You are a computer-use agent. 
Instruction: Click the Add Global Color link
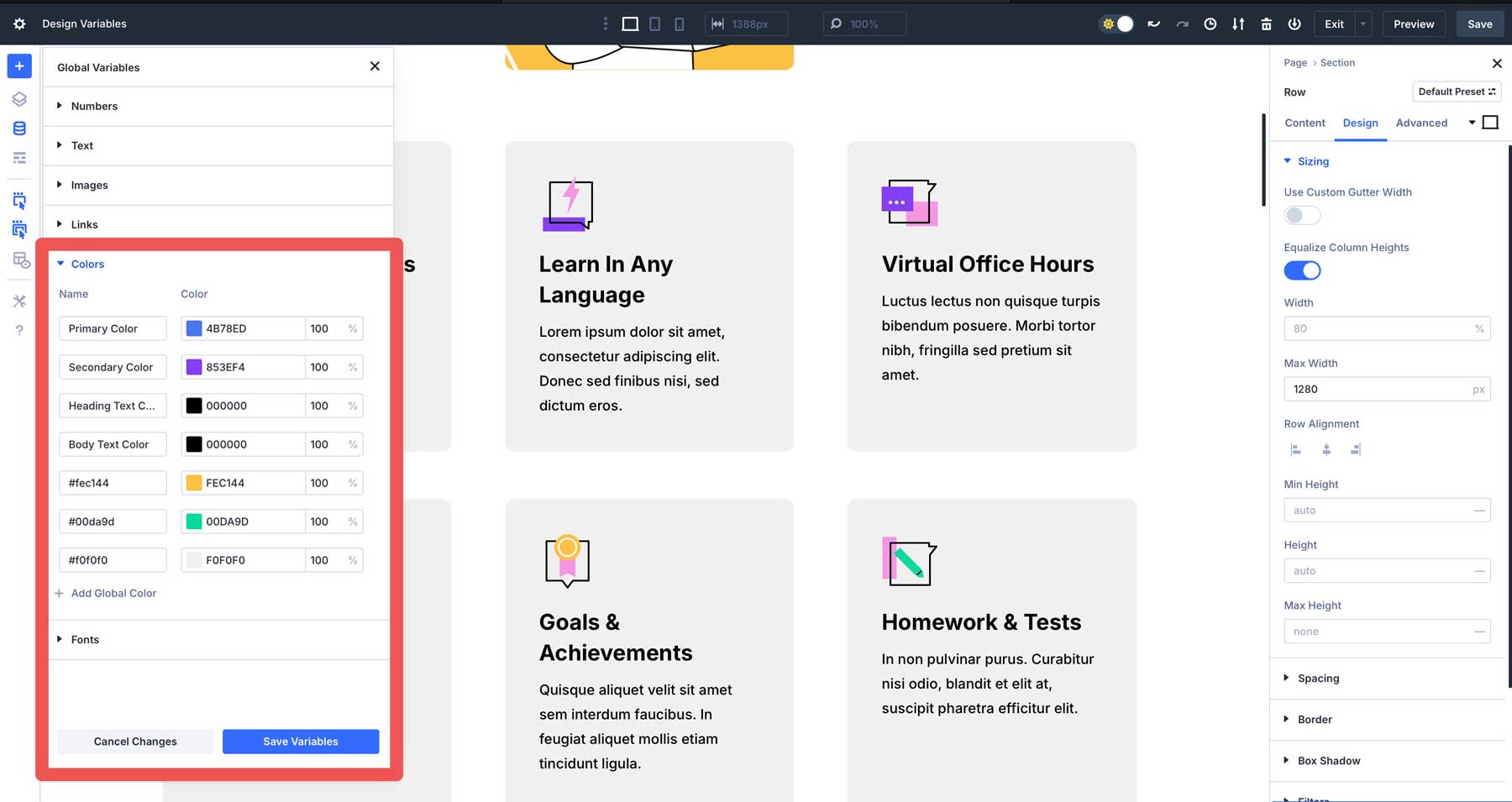113,593
